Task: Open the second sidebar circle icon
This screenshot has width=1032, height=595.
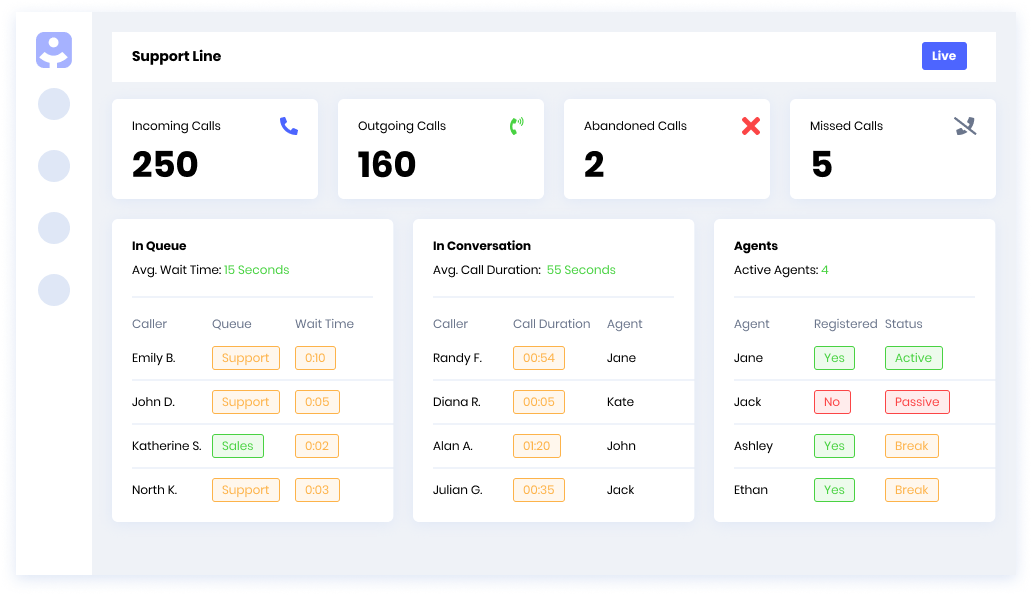Action: click(x=54, y=166)
